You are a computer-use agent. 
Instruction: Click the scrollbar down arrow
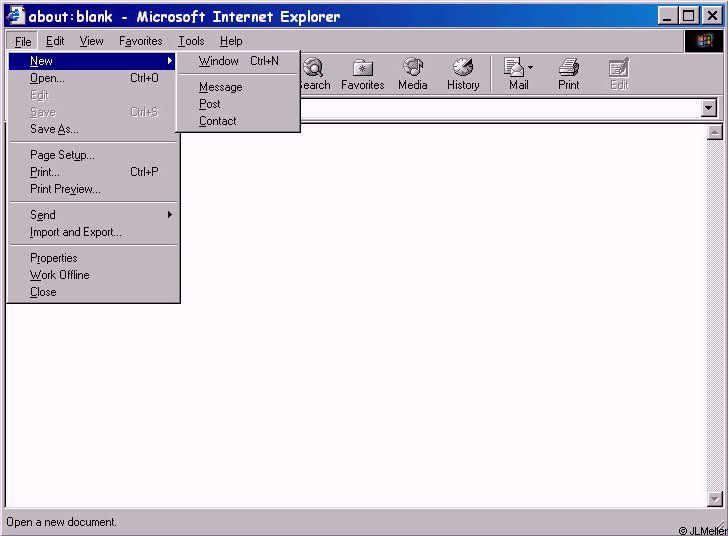715,499
